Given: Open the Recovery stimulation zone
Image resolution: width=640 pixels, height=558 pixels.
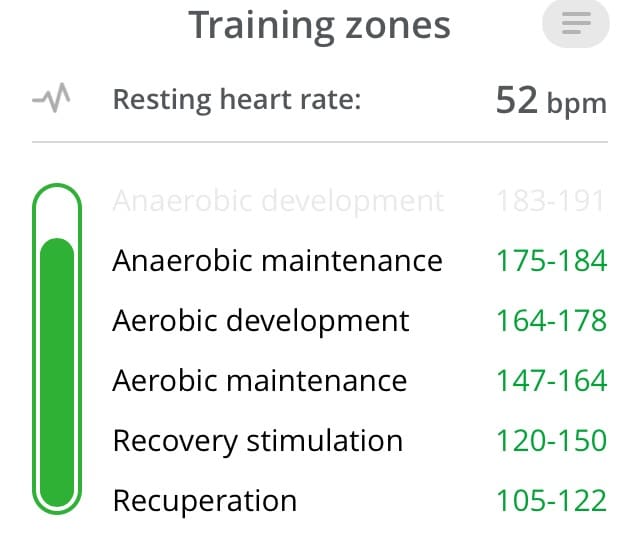Looking at the screenshot, I should (x=258, y=441).
